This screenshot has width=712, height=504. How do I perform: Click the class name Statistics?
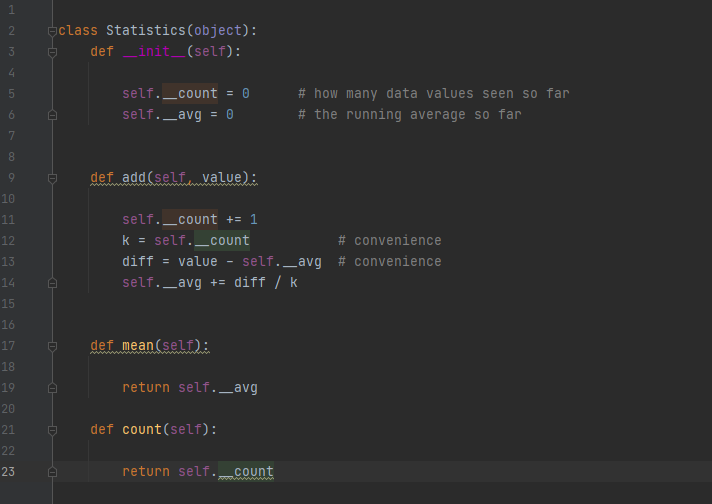point(146,30)
